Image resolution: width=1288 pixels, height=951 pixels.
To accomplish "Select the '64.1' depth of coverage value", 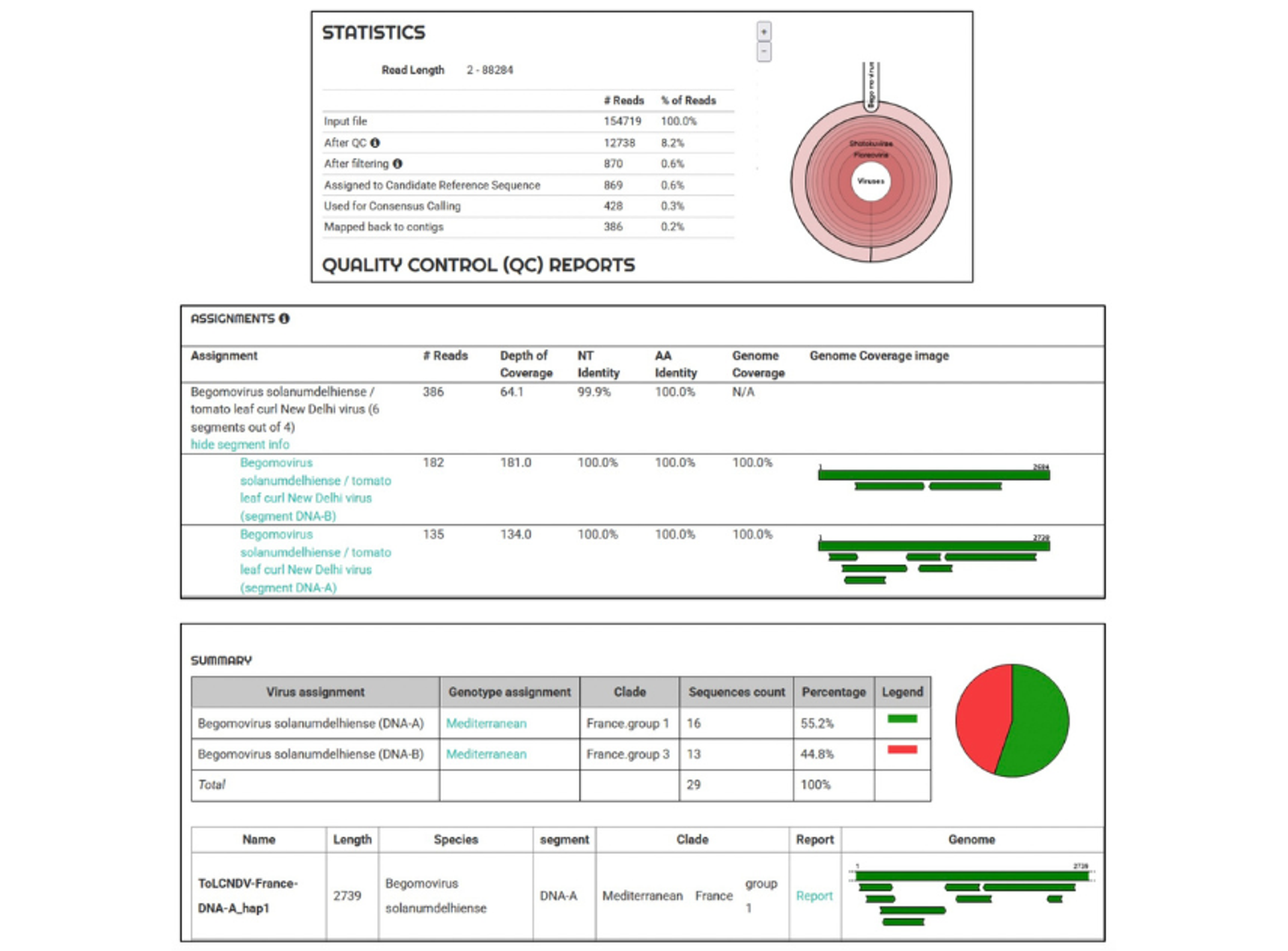I will 512,392.
